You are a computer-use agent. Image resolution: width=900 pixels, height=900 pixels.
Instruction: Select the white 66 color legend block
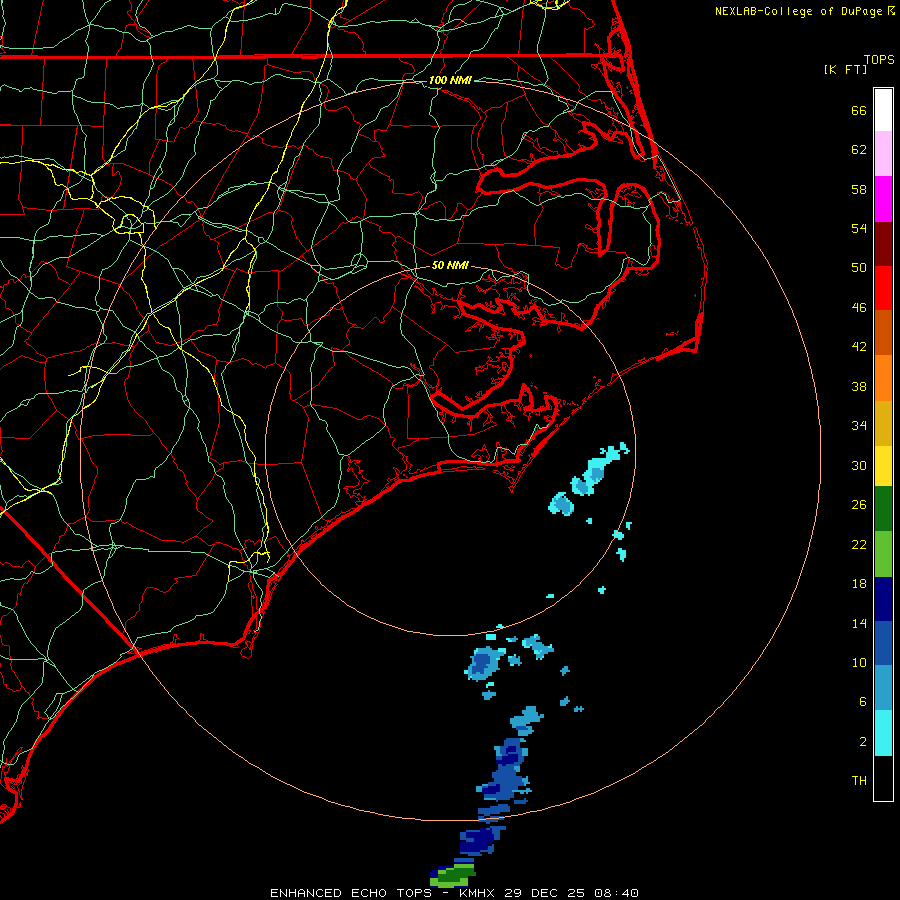coord(883,110)
